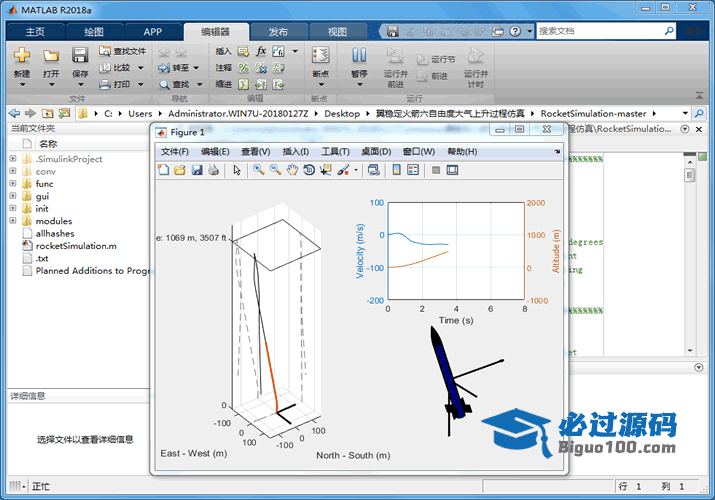Click the search documentation input field

coord(600,31)
